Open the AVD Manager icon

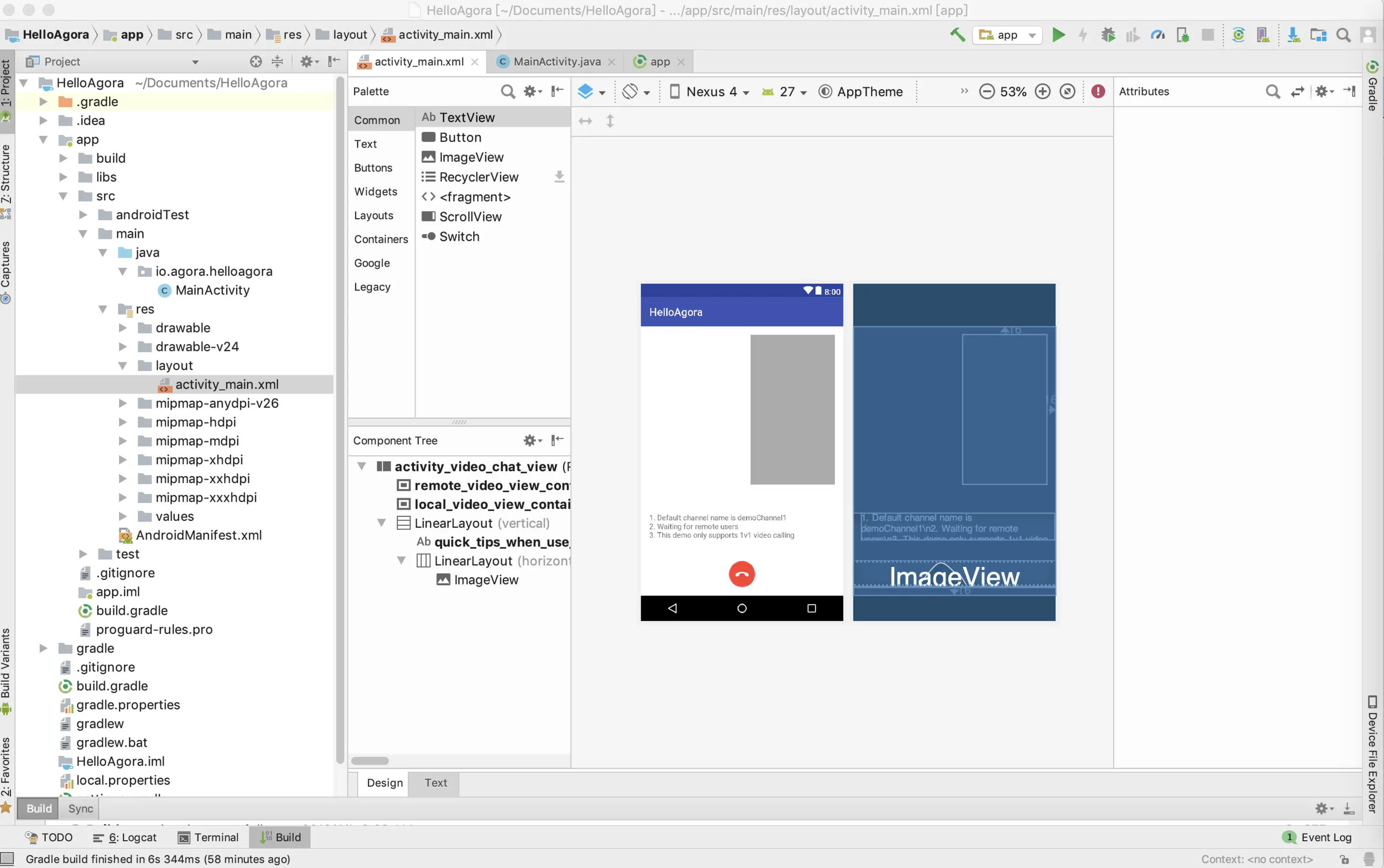(1263, 34)
